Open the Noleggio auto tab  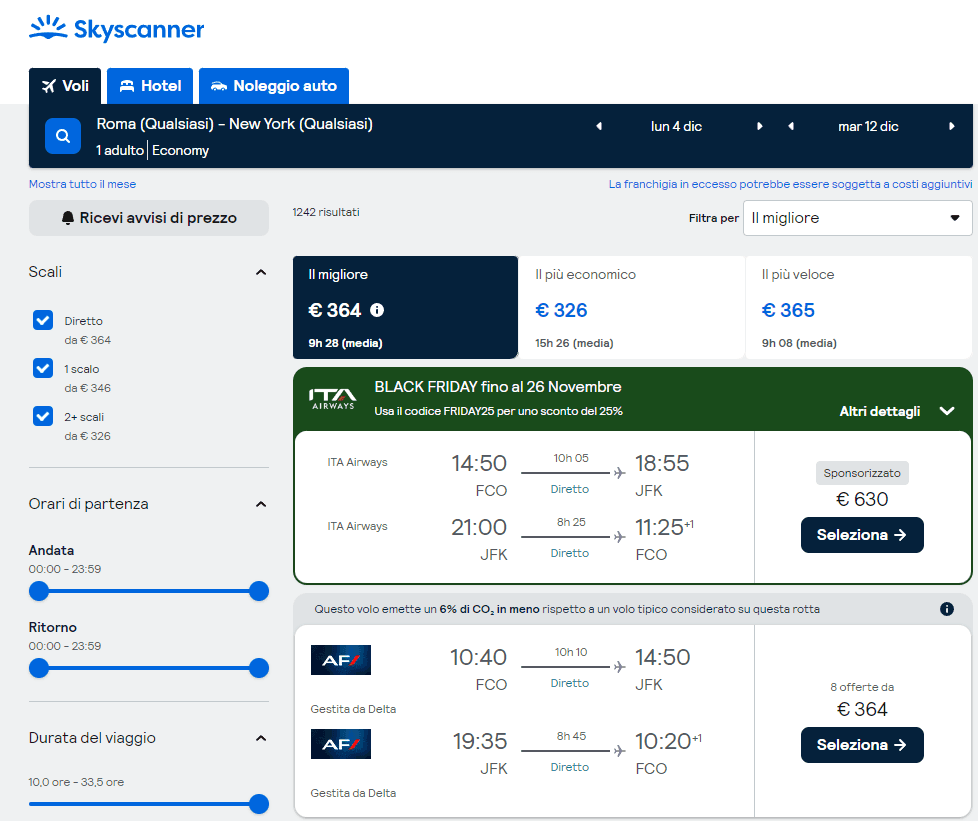point(274,86)
